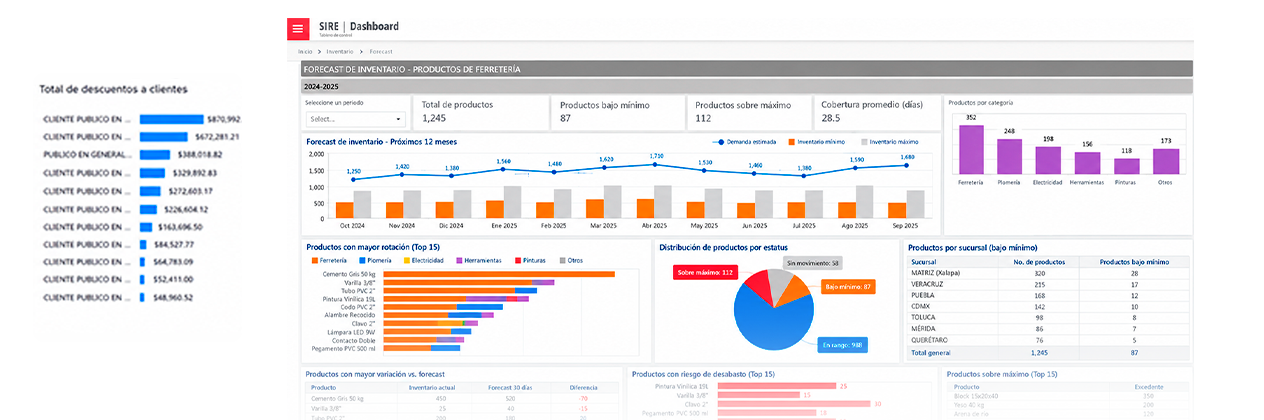Select the Herramientas bar labeled 156
The width and height of the screenshot is (1264, 420).
point(1087,163)
